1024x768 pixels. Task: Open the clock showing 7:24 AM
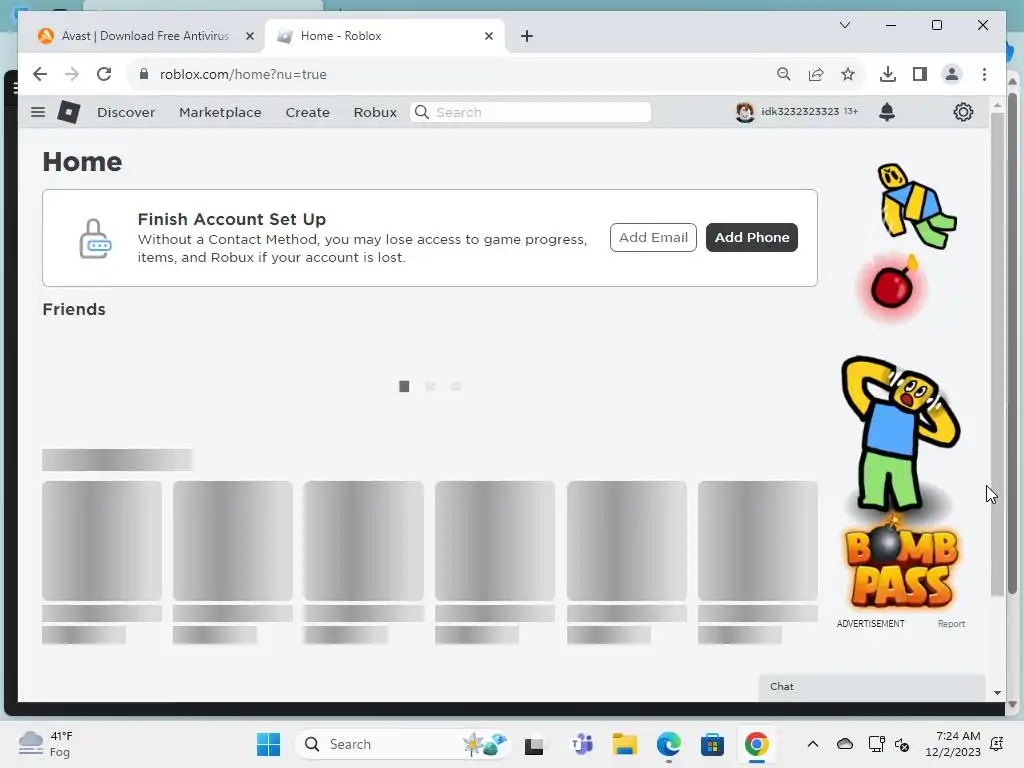pos(953,744)
